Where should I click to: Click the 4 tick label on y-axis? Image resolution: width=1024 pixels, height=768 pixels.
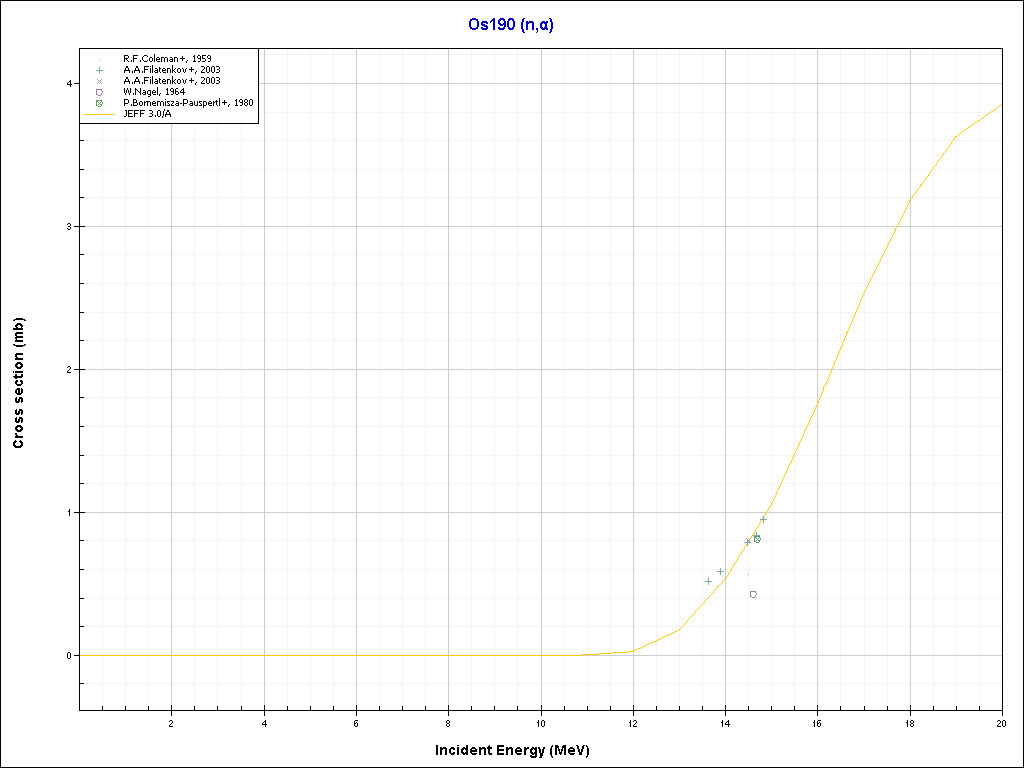[70, 83]
